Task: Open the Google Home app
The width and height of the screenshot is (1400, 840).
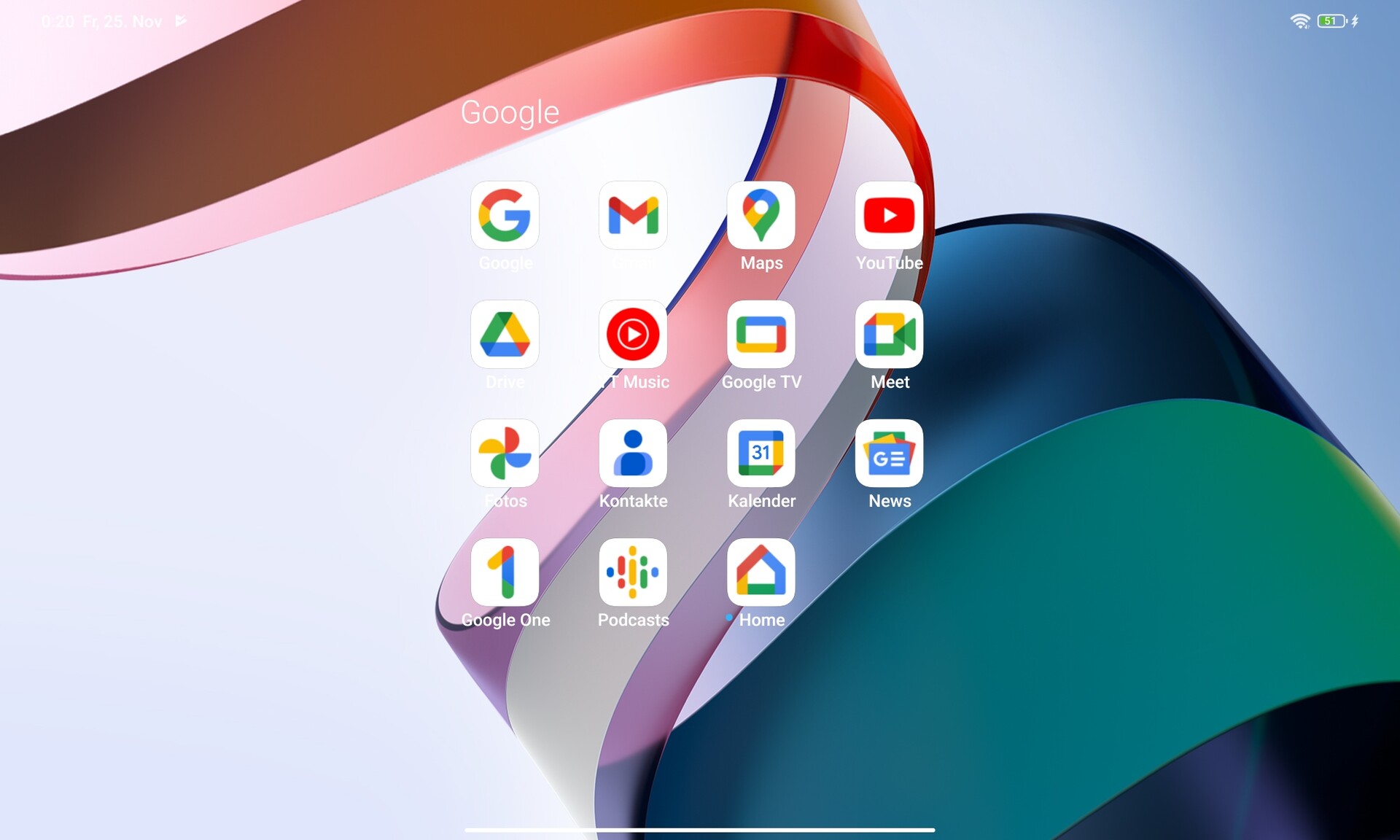Action: [x=761, y=572]
